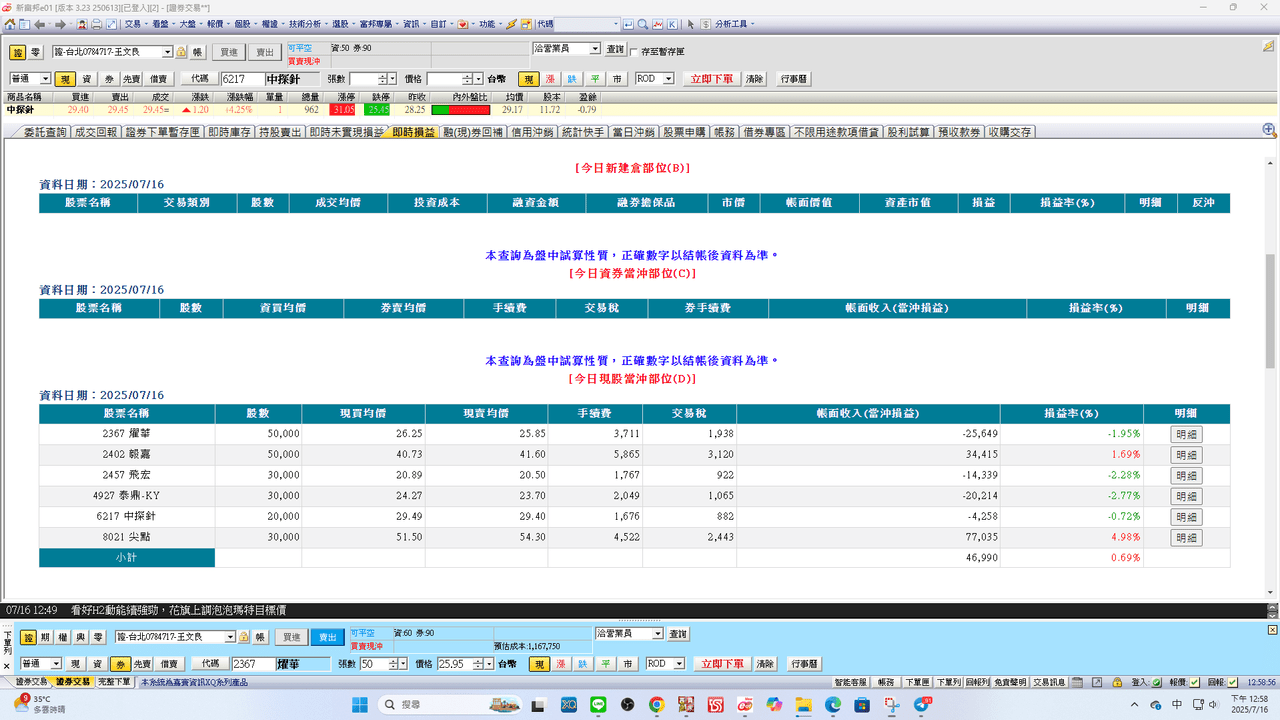1280x720 pixels.
Task: Select 現 trade type in the upper order row
Action: 65,78
